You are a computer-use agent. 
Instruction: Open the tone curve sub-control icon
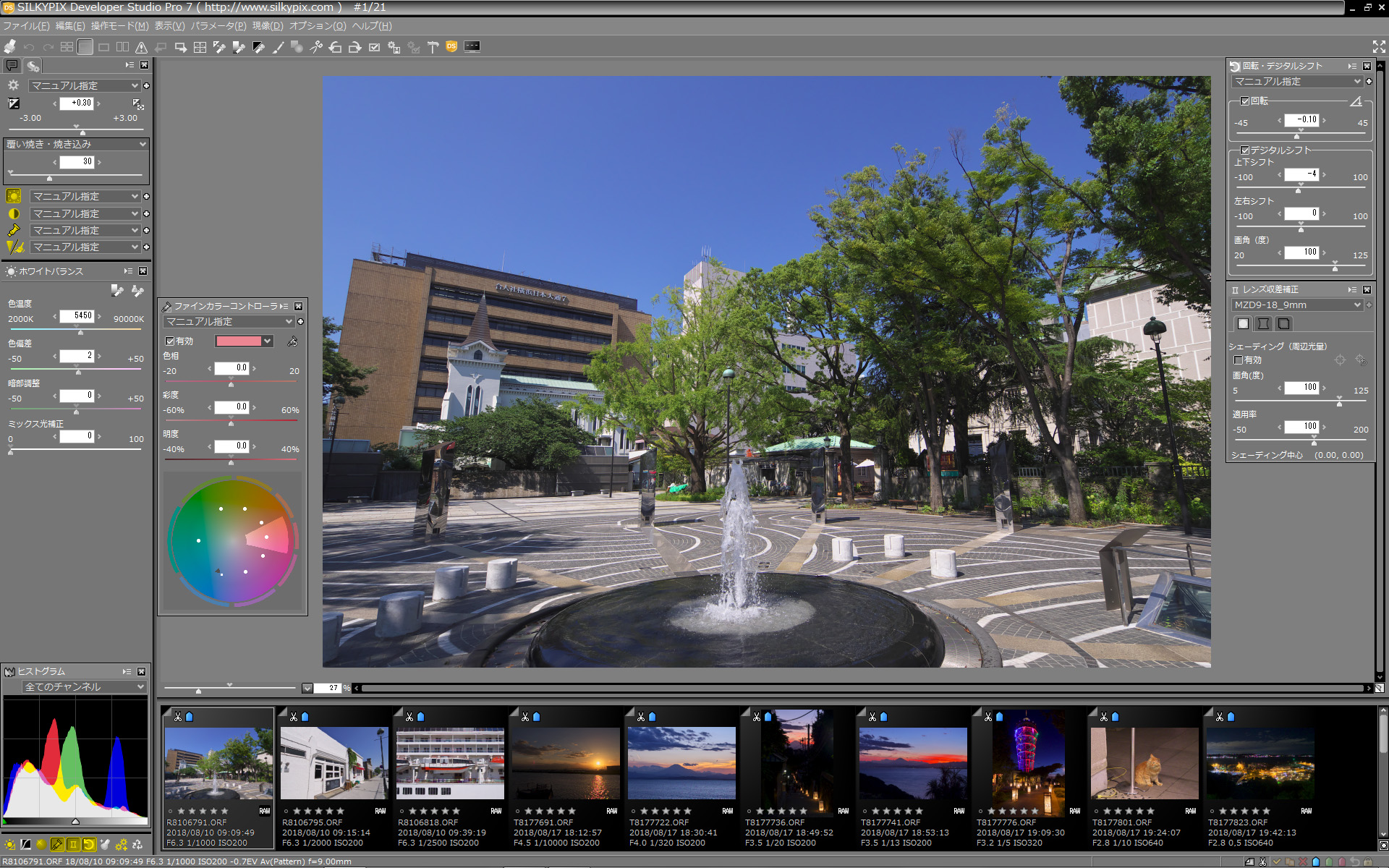(25, 844)
